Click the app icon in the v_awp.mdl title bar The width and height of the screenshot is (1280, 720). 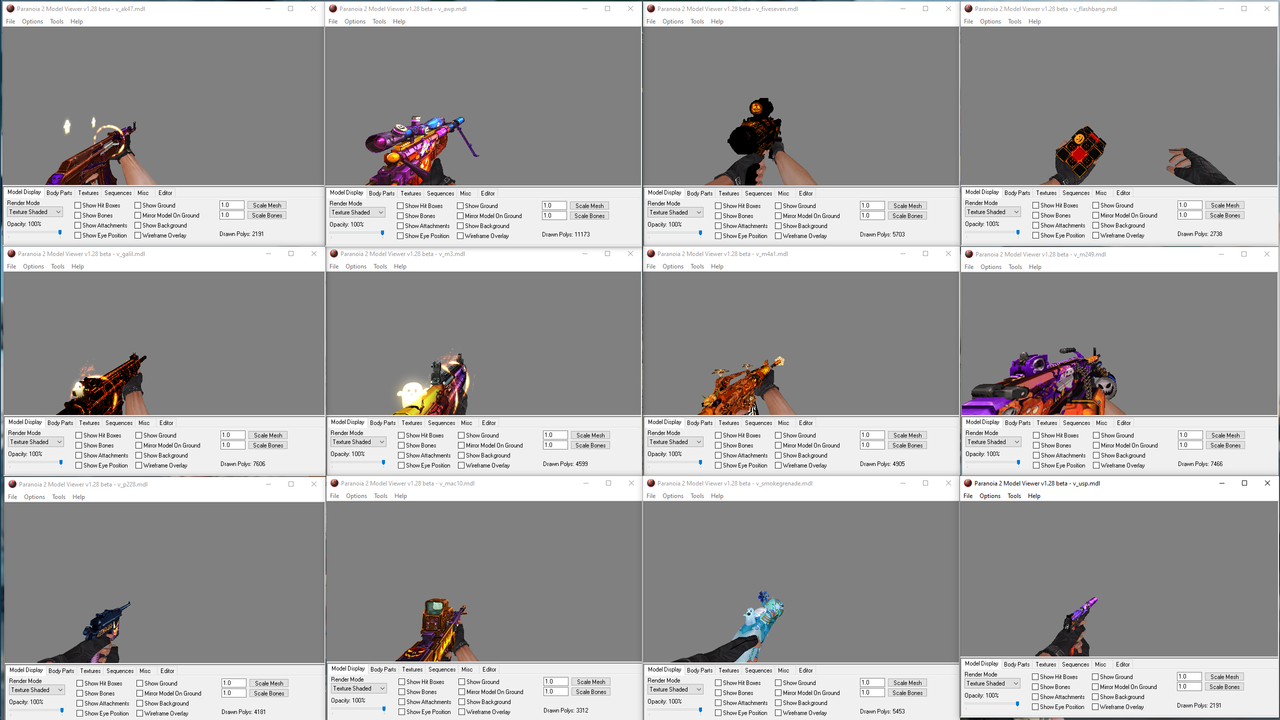click(333, 8)
